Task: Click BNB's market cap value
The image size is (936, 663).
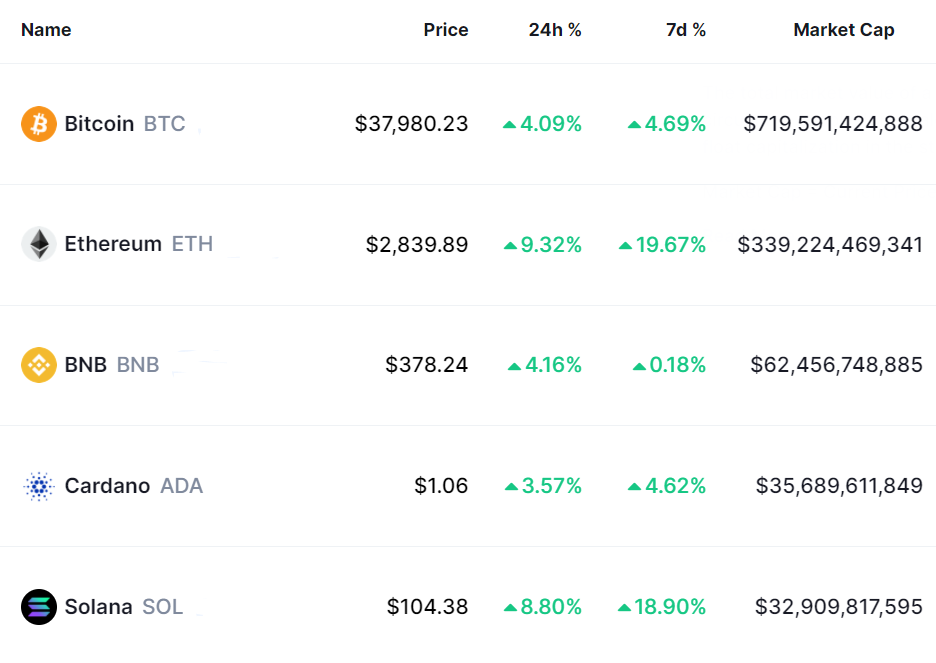Action: coord(836,365)
